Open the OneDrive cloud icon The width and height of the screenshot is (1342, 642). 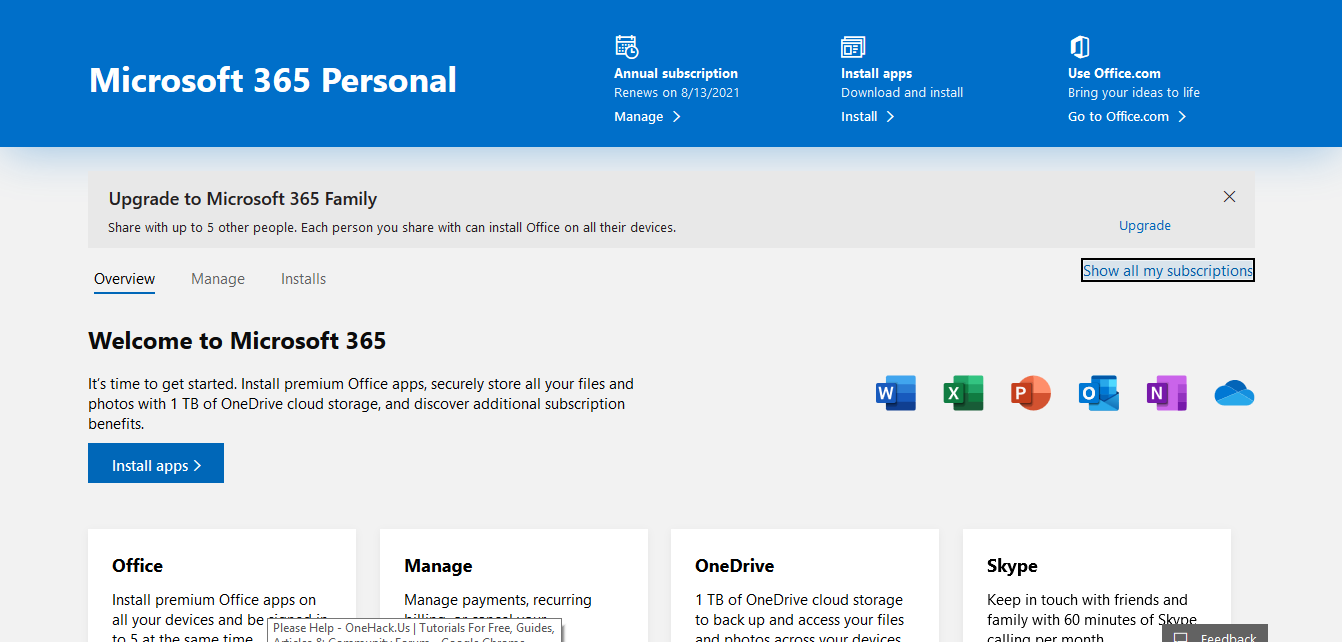pos(1234,393)
